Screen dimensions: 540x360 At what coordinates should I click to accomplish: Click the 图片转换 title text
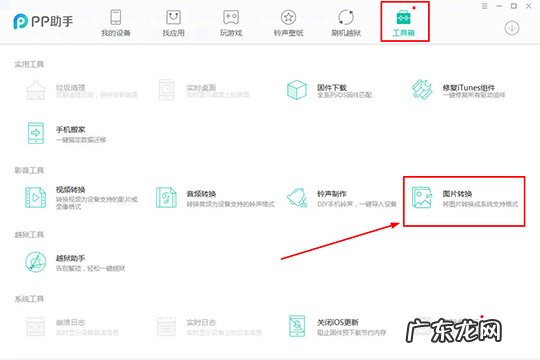coord(457,194)
